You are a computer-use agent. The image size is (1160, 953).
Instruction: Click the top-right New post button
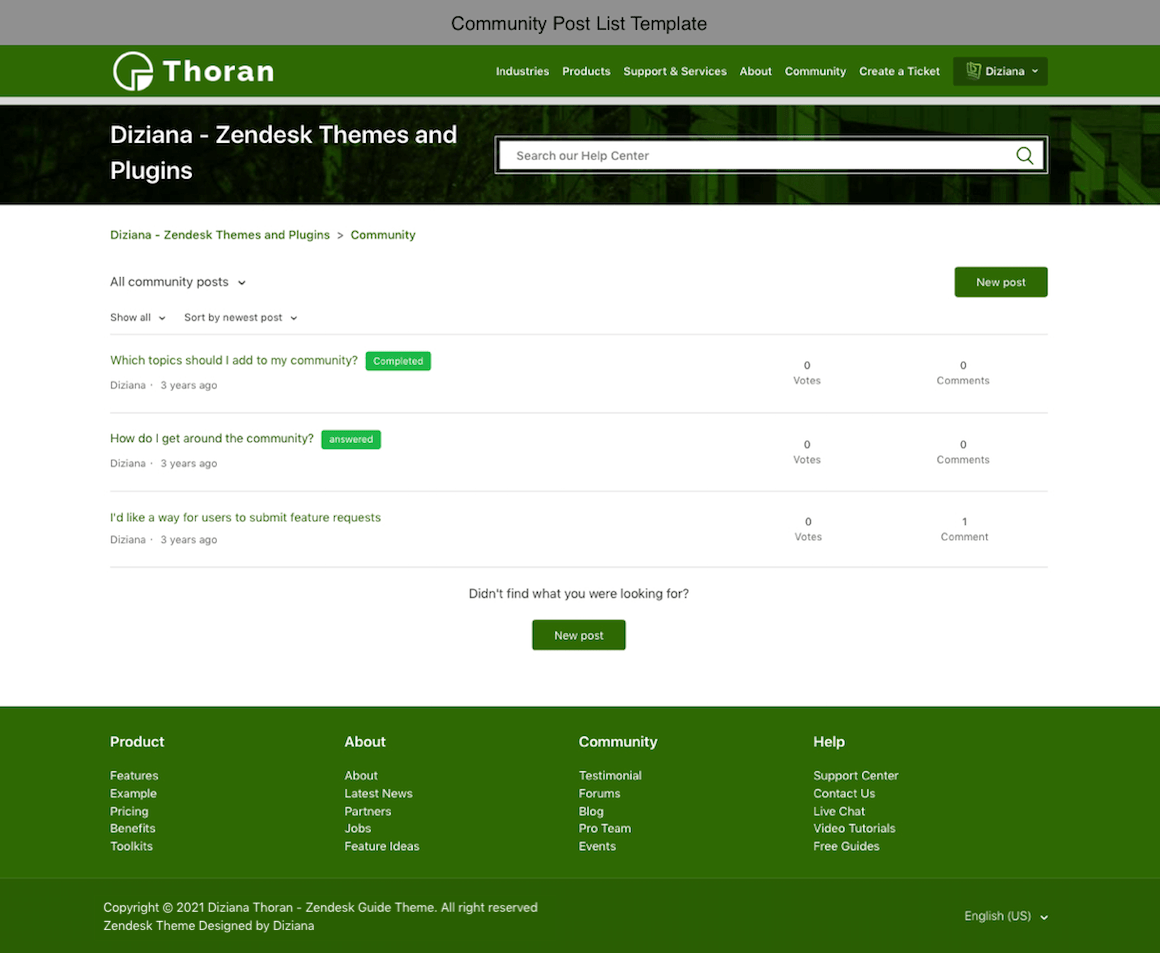(1000, 282)
